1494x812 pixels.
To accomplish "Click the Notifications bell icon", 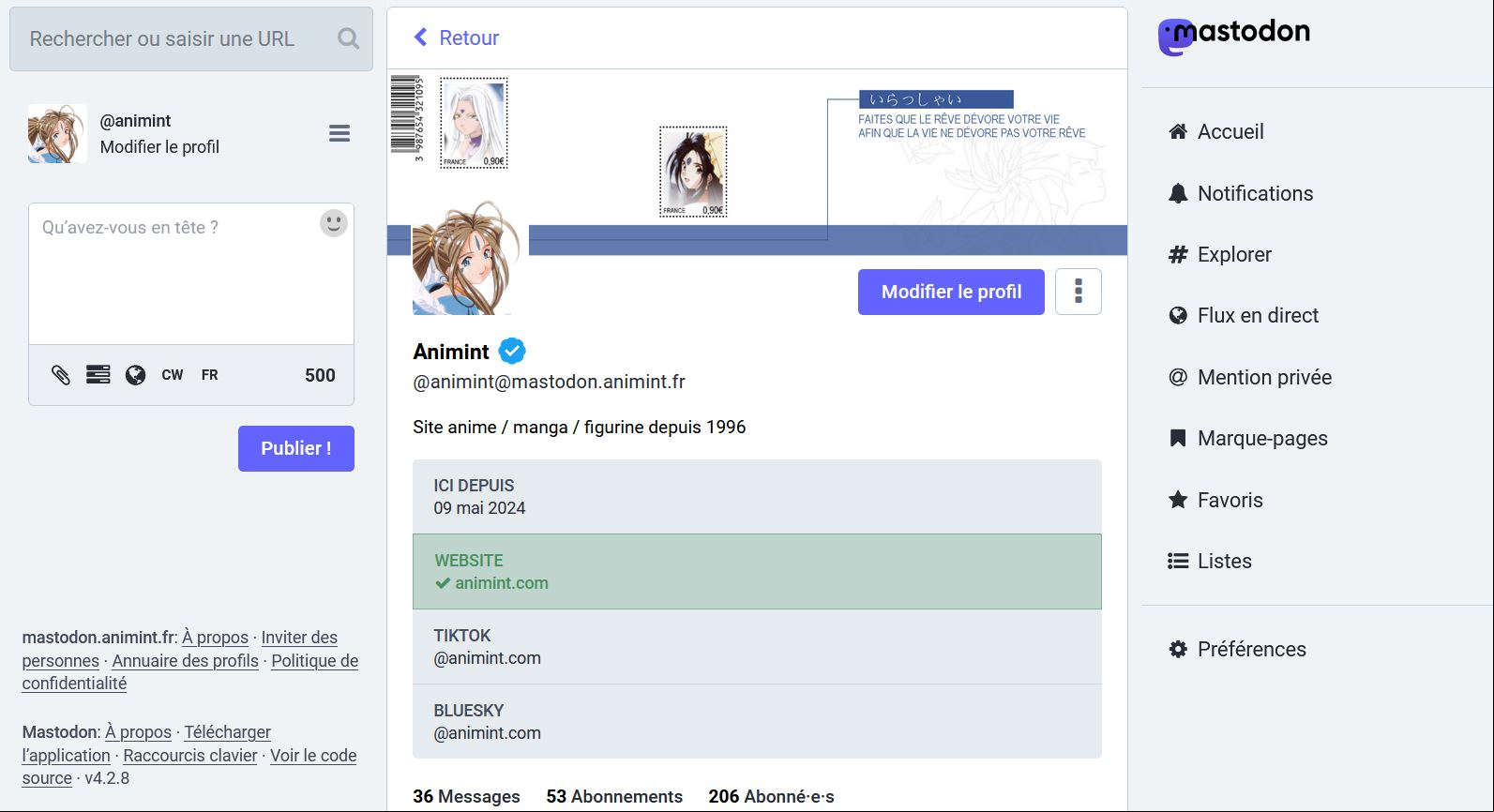I will pos(1178,193).
